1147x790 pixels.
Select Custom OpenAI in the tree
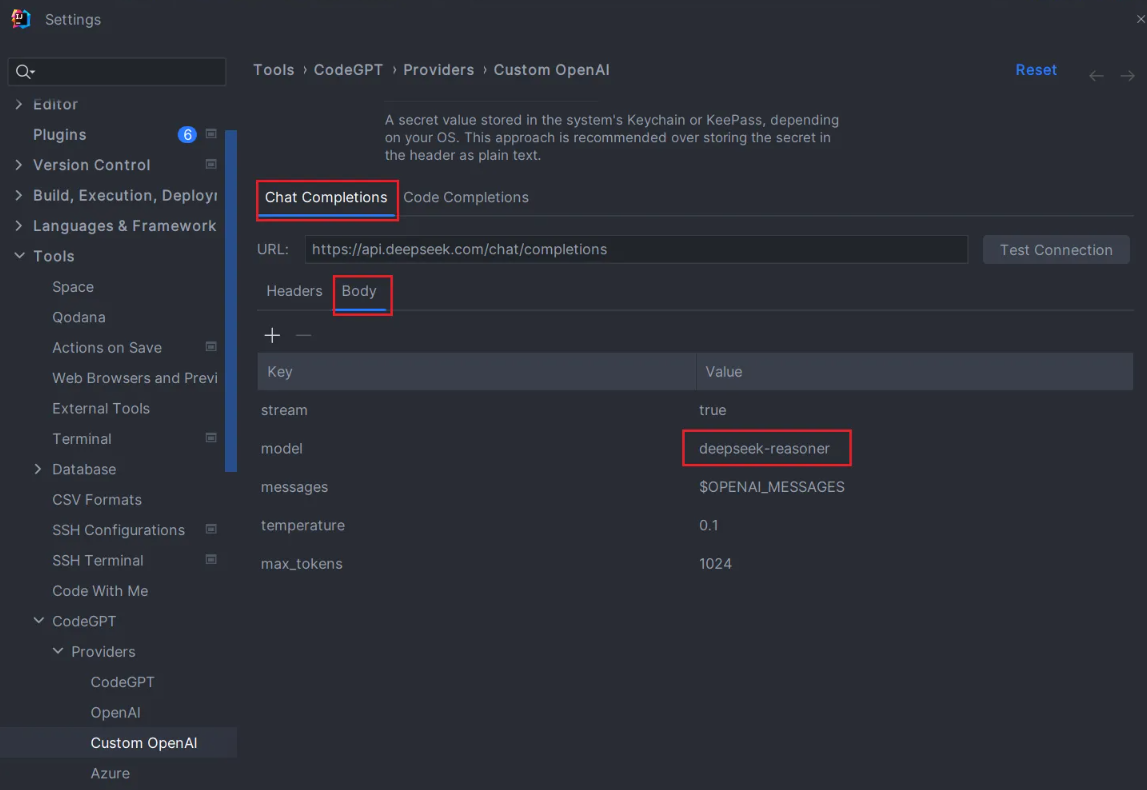point(144,743)
